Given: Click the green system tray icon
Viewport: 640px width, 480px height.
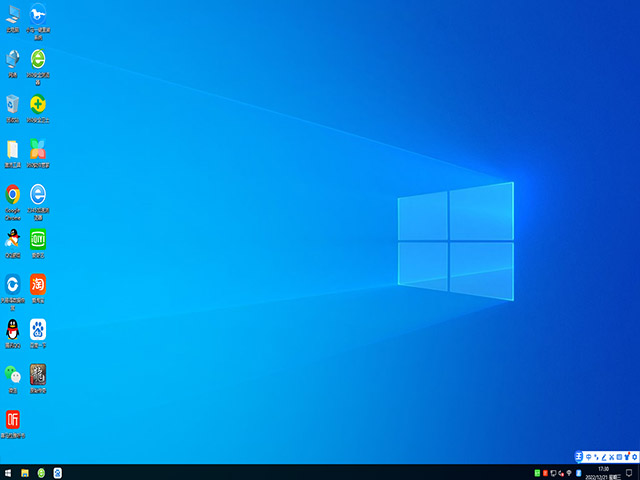Looking at the screenshot, I should (537, 473).
